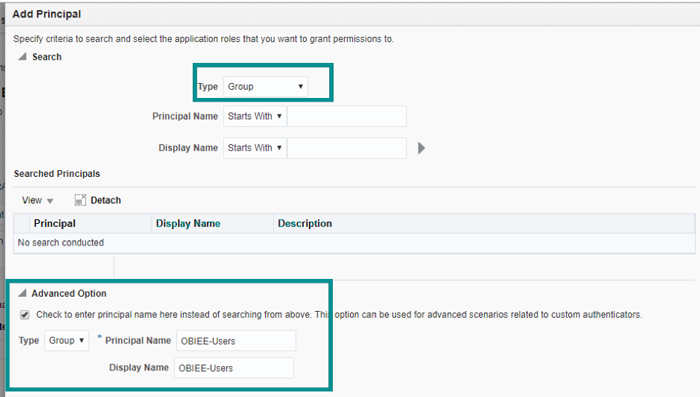Open Principal Name Starts With dropdown
Viewport: 700px width, 397px height.
[254, 116]
